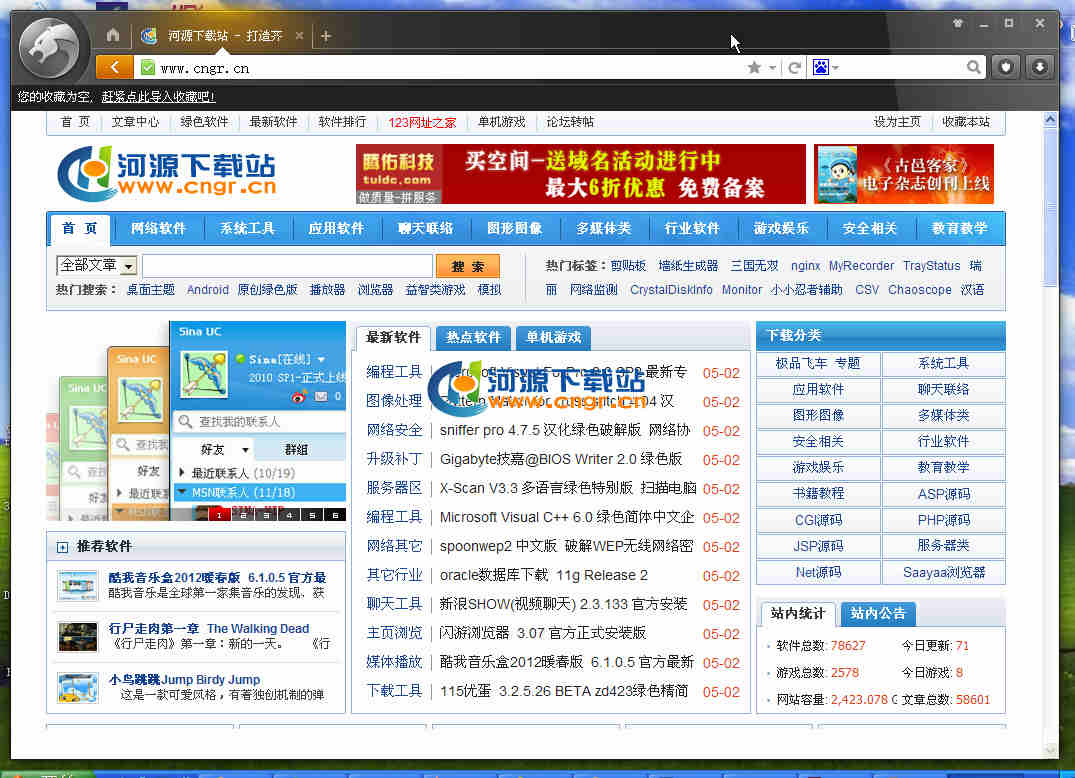This screenshot has height=778, width=1075.
Task: Select slide number 4 in banner
Action: 288,515
